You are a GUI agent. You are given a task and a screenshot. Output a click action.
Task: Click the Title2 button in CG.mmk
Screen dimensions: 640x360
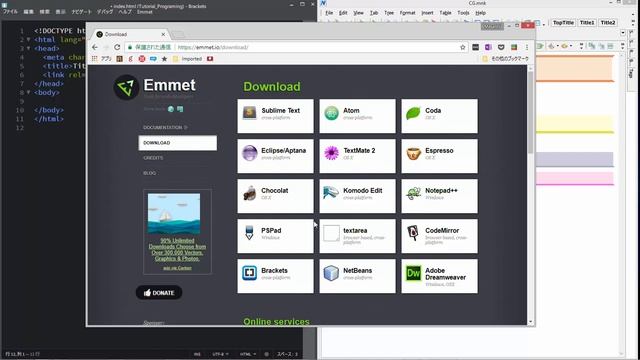608,23
